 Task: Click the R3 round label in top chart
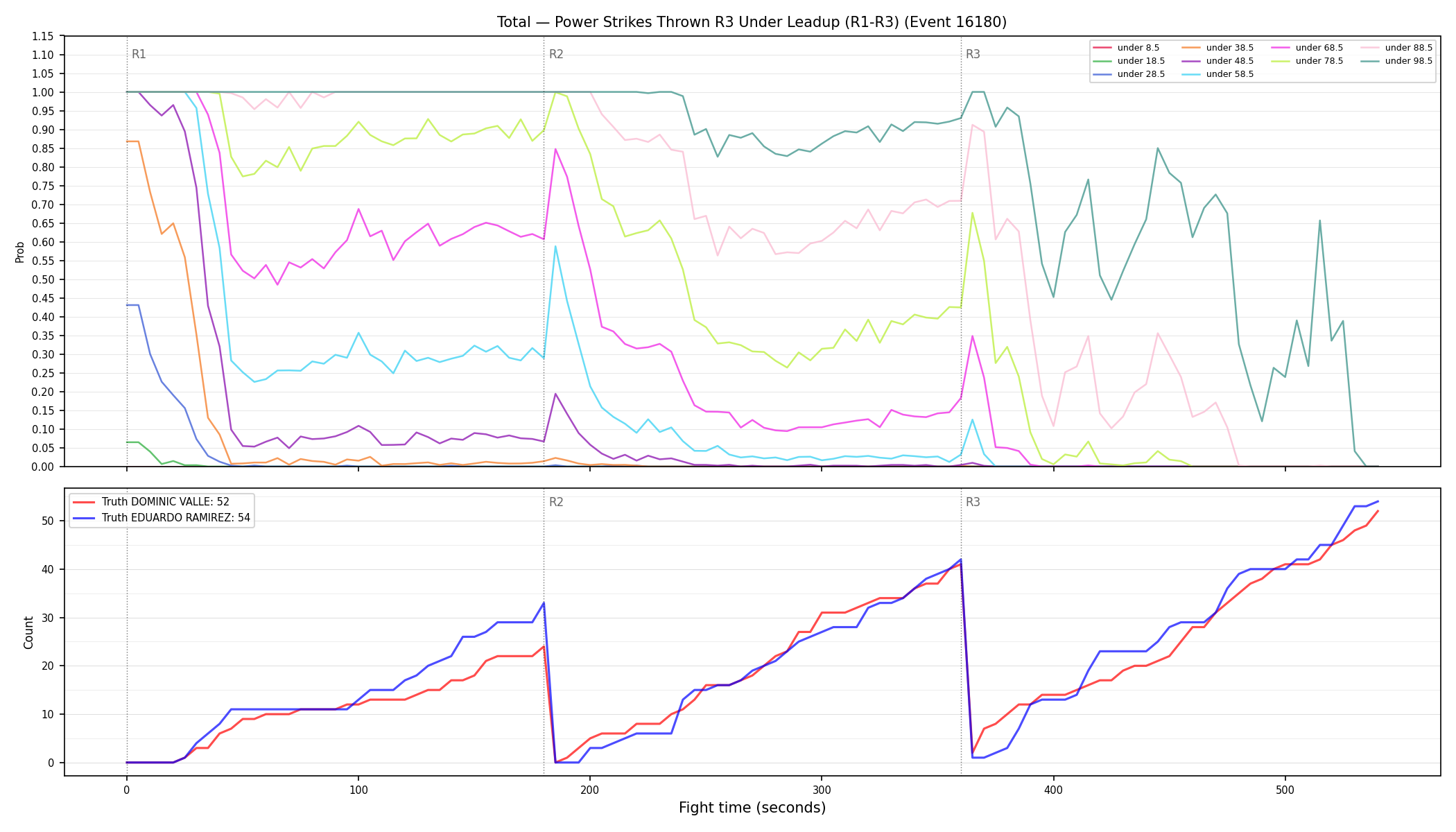tap(973, 54)
